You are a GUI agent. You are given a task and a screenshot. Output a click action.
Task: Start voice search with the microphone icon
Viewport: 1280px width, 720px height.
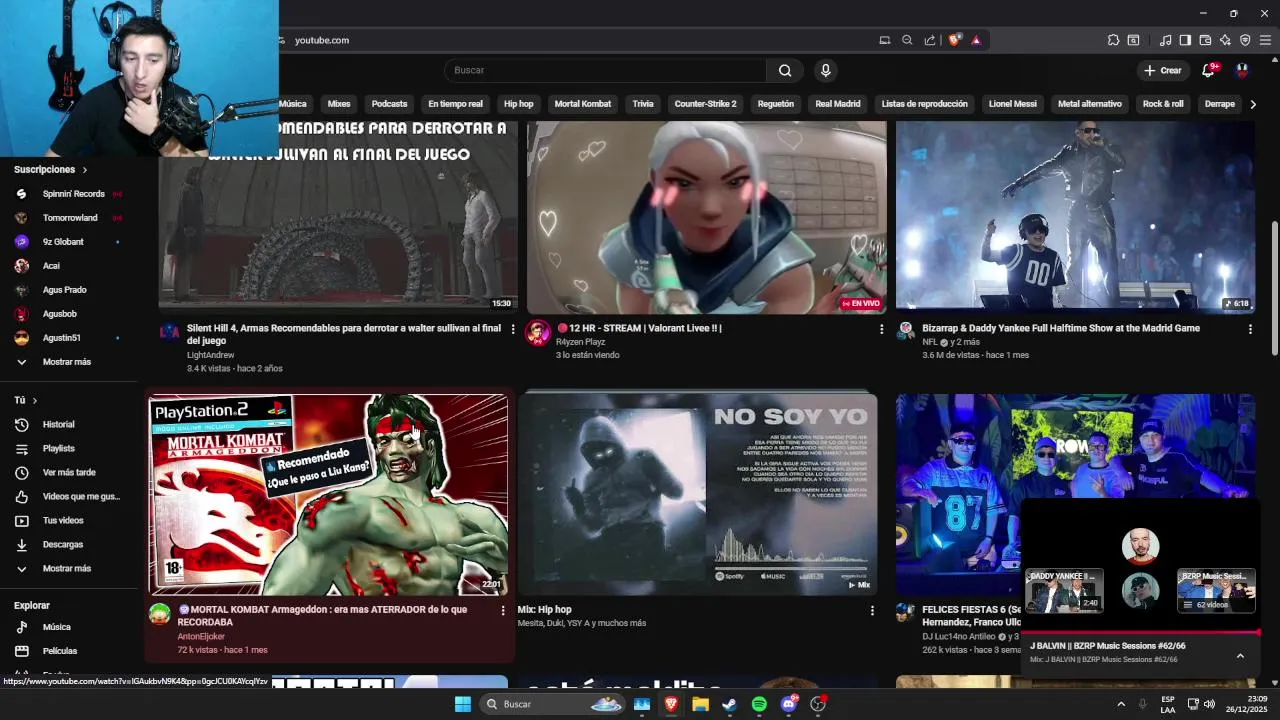point(825,70)
